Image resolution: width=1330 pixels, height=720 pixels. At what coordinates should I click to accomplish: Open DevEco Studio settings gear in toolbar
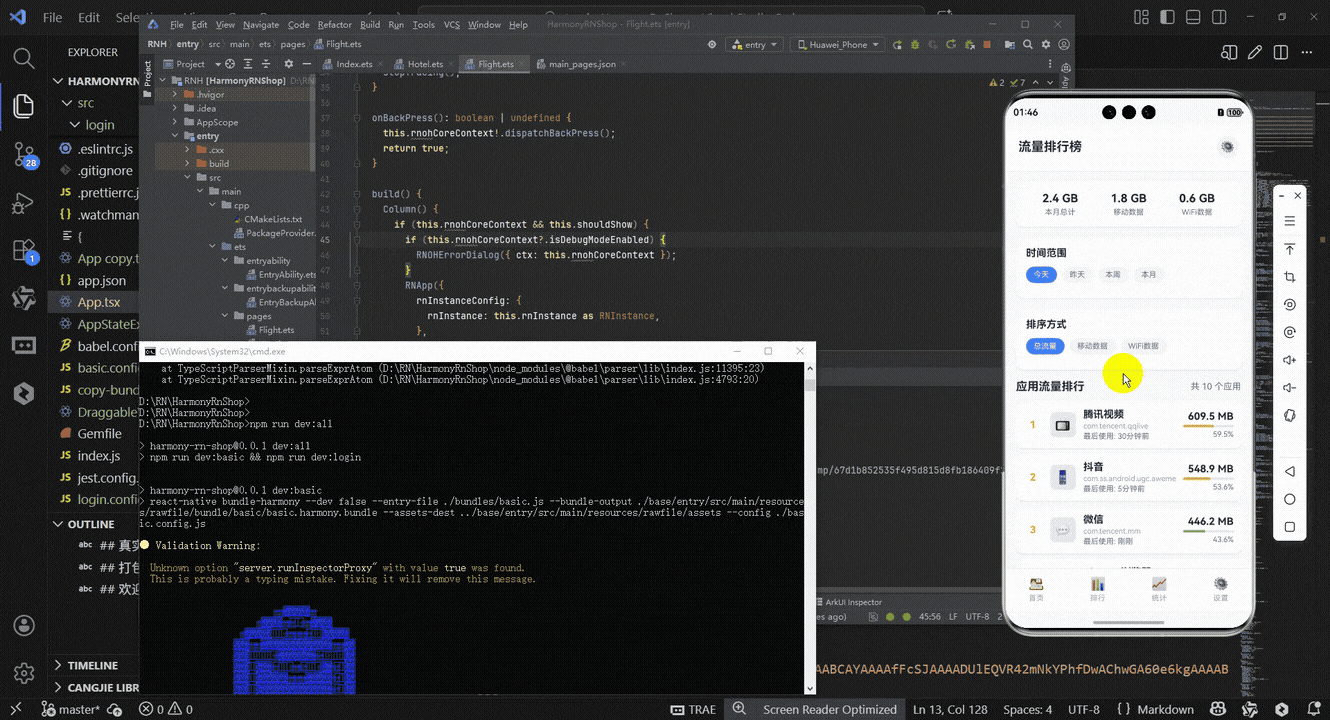click(x=1046, y=45)
